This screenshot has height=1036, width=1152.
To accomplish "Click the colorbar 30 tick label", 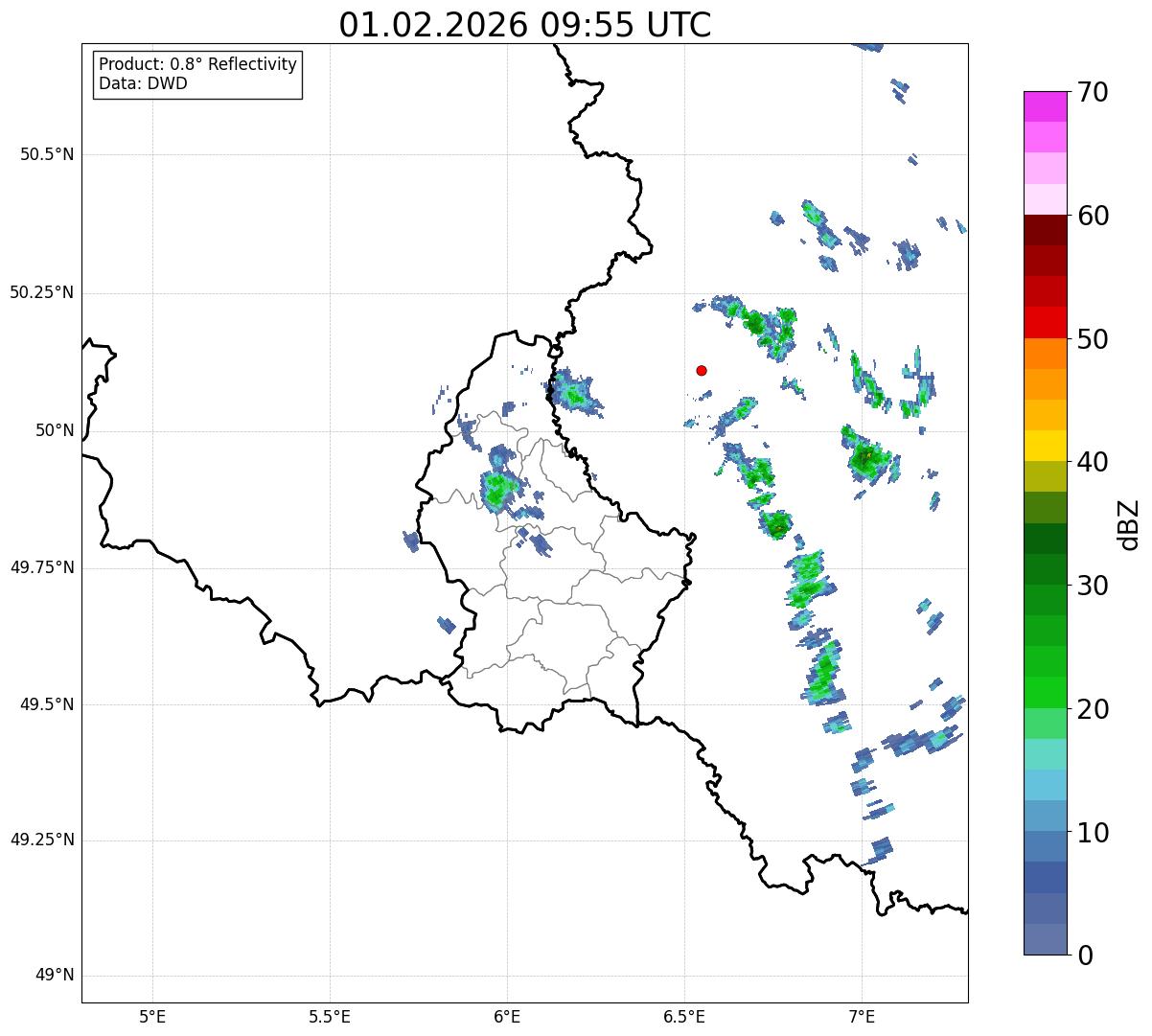I will click(x=1093, y=586).
